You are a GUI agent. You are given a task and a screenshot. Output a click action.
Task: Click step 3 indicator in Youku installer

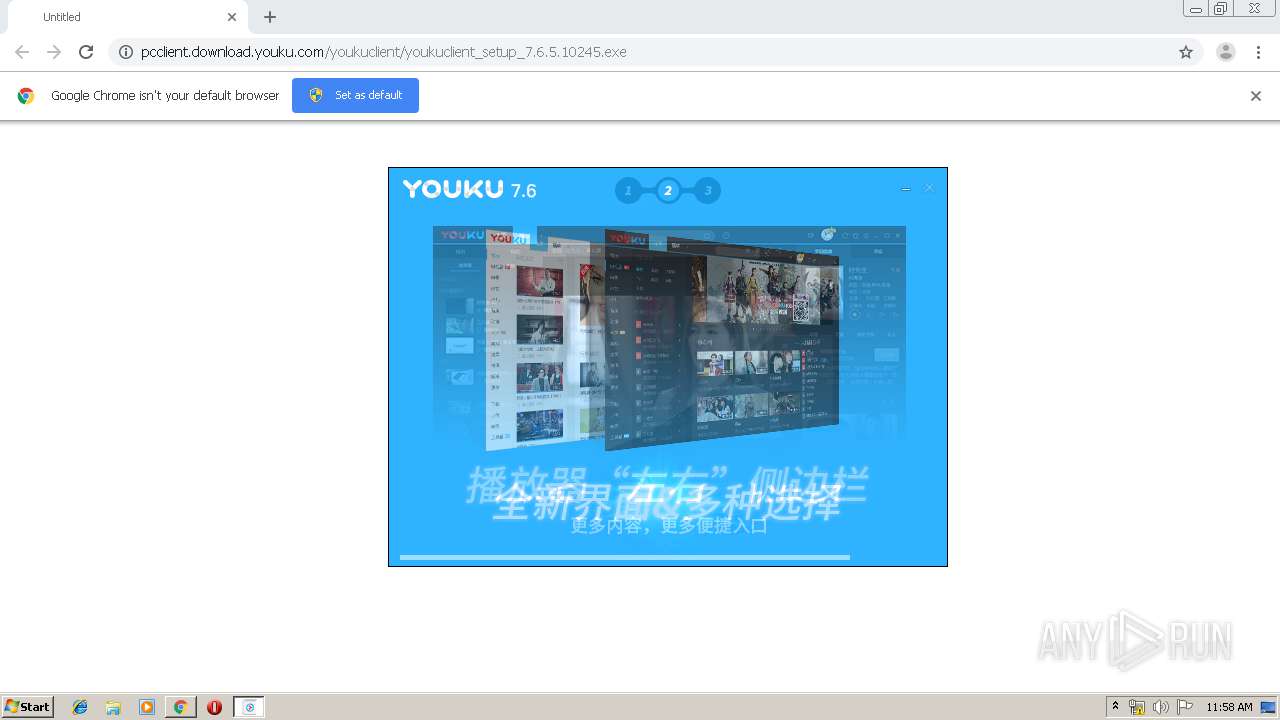tap(708, 191)
